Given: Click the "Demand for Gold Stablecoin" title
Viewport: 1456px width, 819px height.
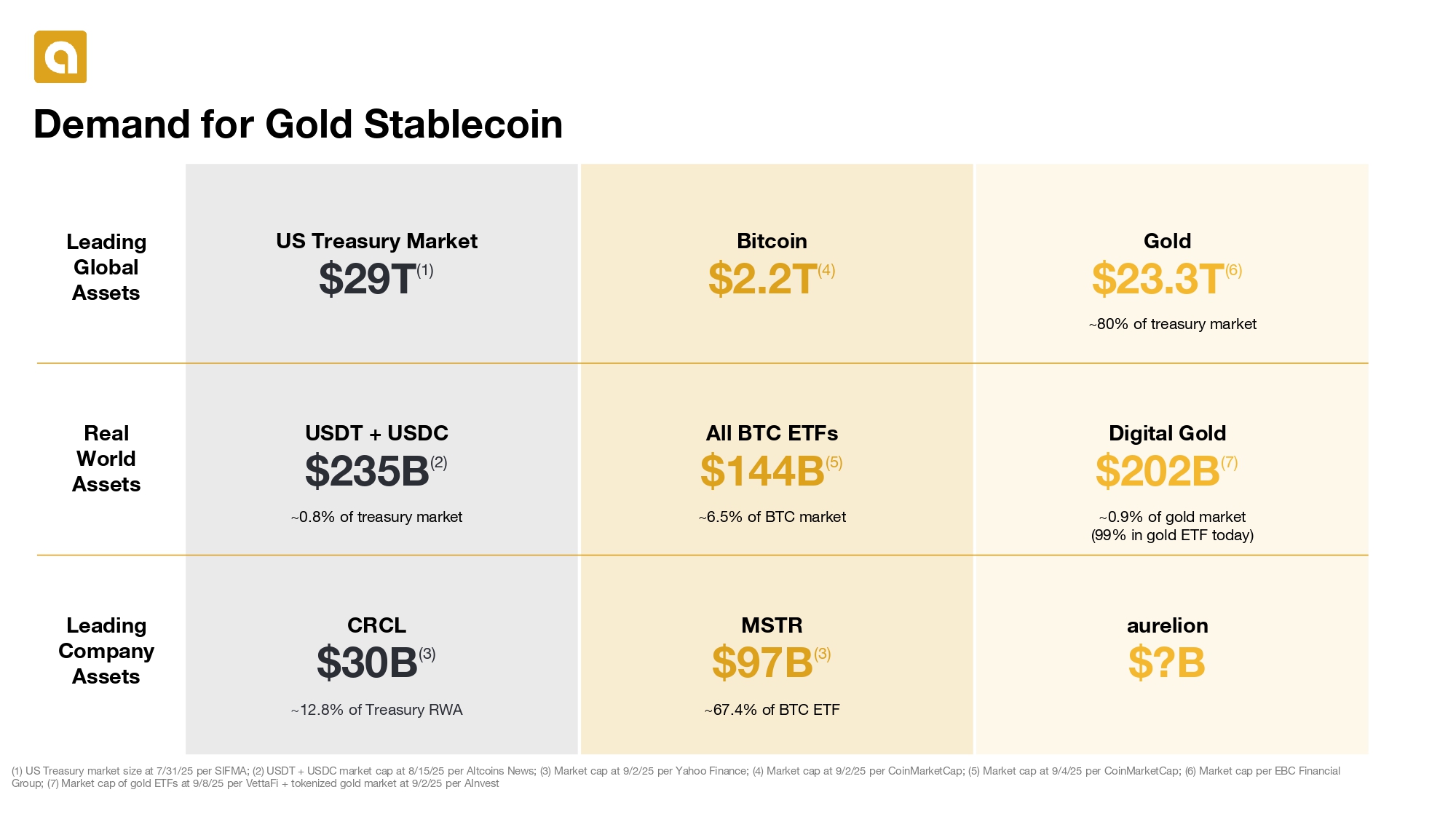Looking at the screenshot, I should 298,124.
